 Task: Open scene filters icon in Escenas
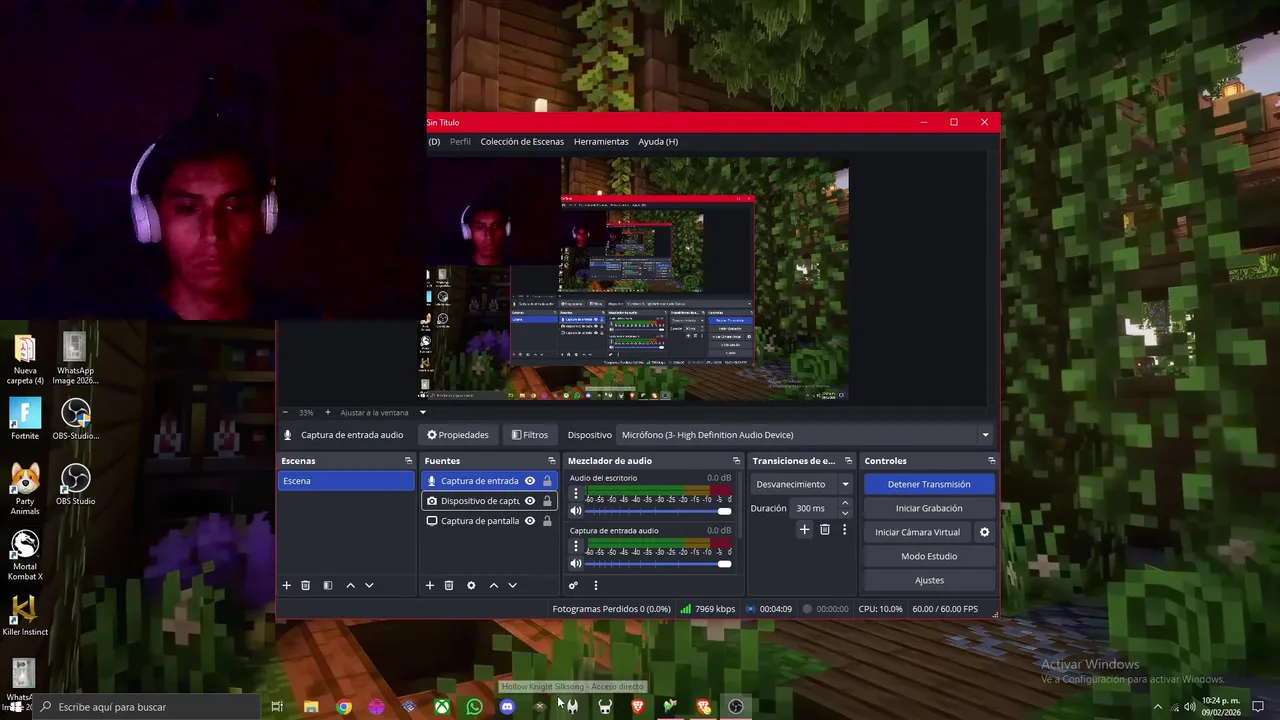point(328,585)
